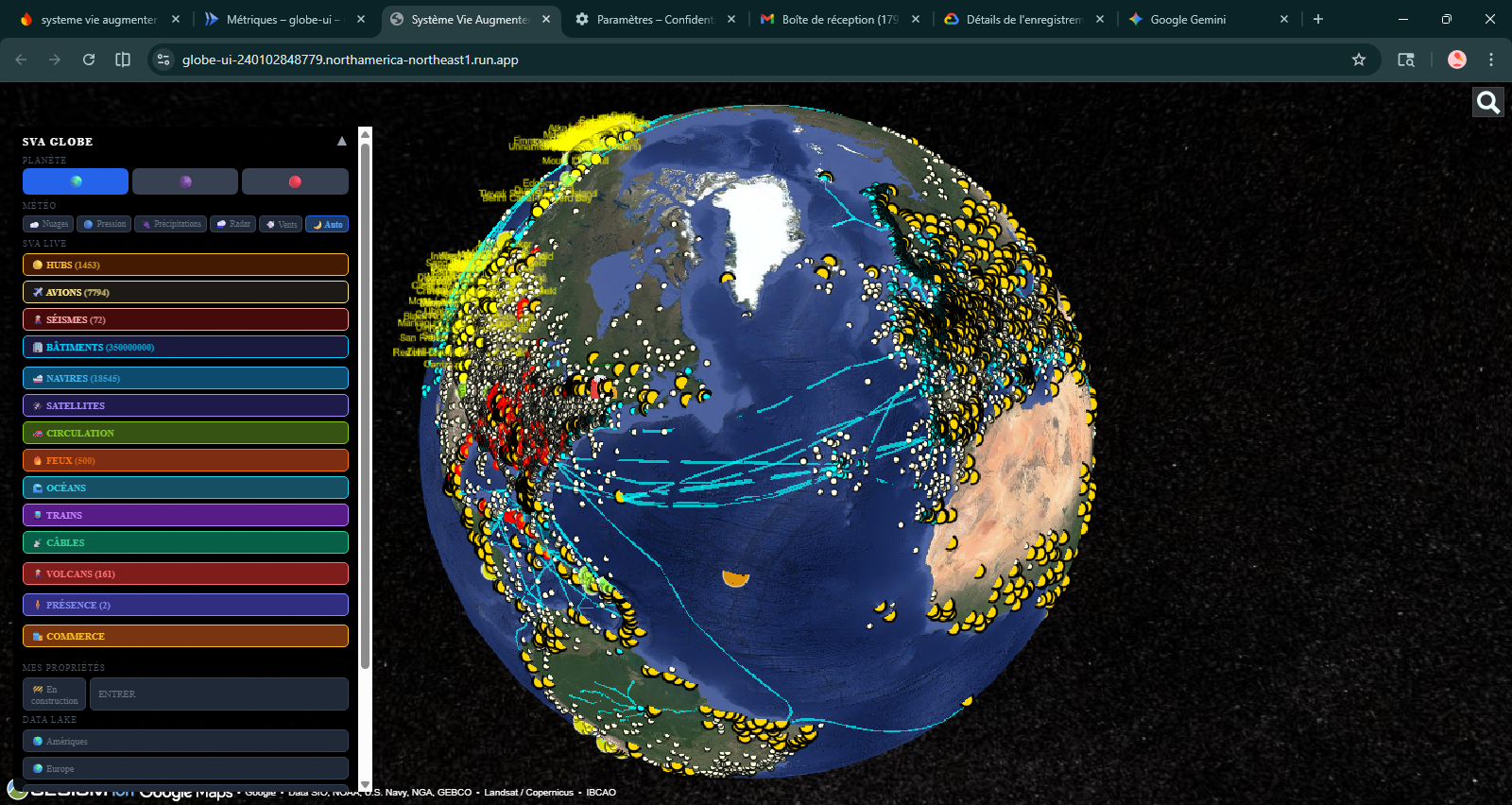Click the panel scrollbar down arrow

click(x=366, y=784)
